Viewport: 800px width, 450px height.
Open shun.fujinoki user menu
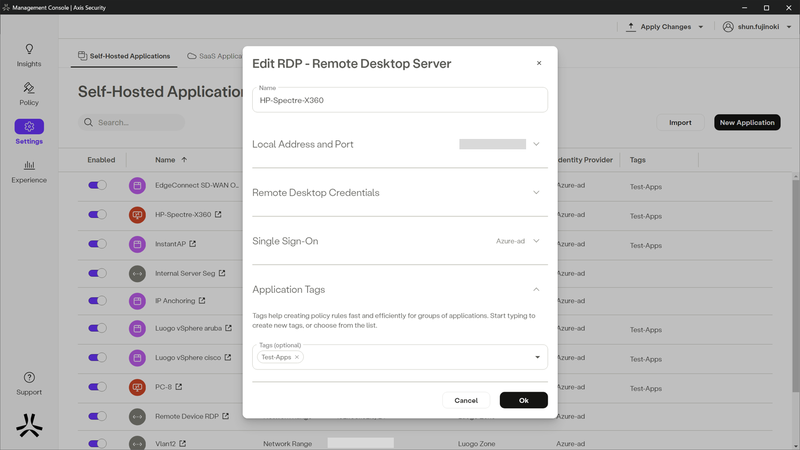[757, 27]
